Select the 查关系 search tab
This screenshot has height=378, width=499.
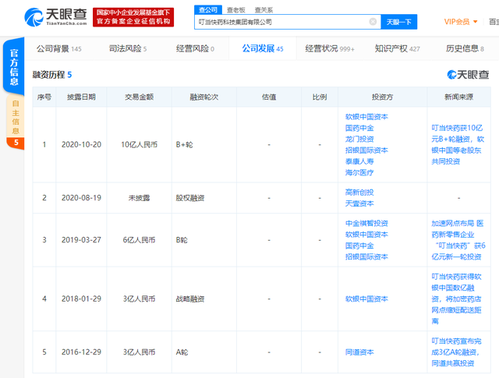[264, 10]
